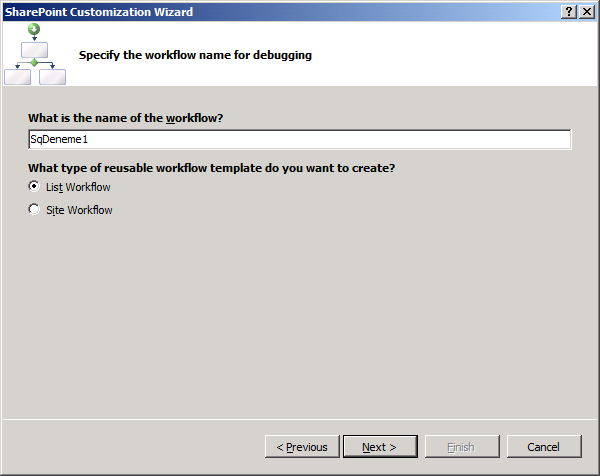Click the bottom-left box of the workflow diagram
Viewport: 600px width, 476px height.
[x=18, y=77]
